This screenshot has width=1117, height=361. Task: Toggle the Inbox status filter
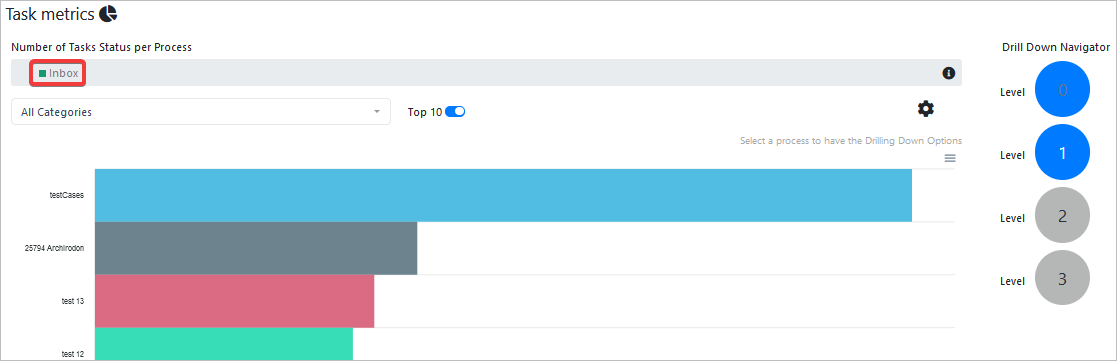pos(58,73)
